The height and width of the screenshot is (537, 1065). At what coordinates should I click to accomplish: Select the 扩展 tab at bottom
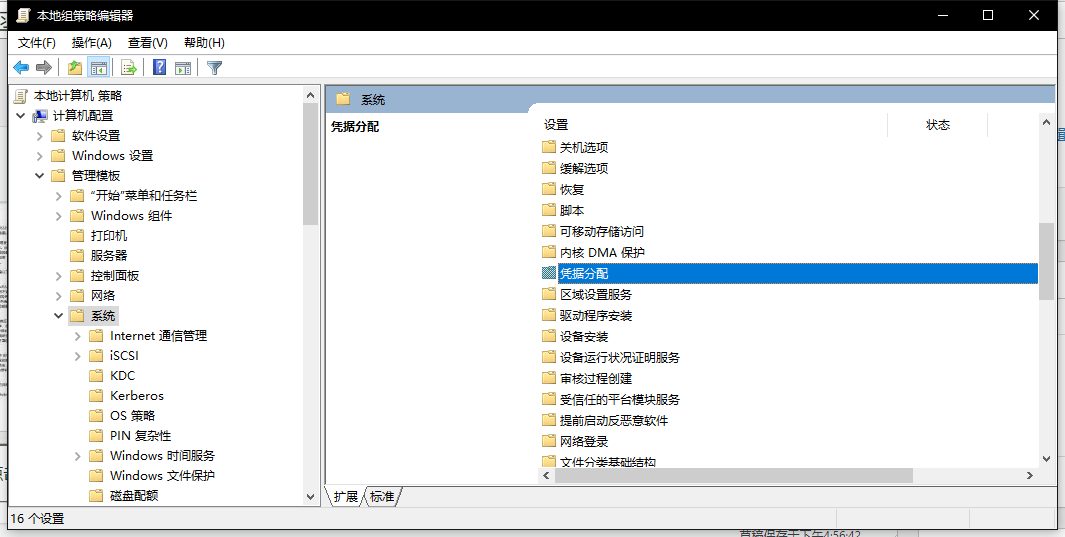[x=346, y=496]
